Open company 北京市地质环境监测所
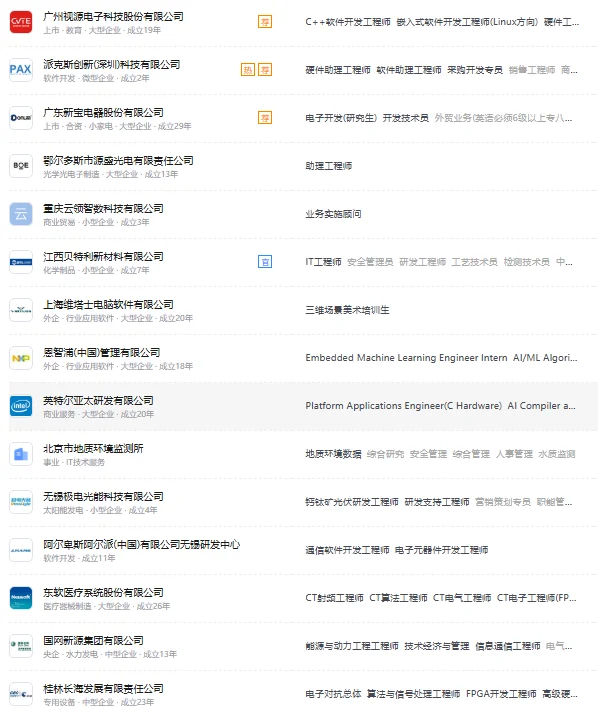Screen dimensions: 598x714 pos(93,449)
